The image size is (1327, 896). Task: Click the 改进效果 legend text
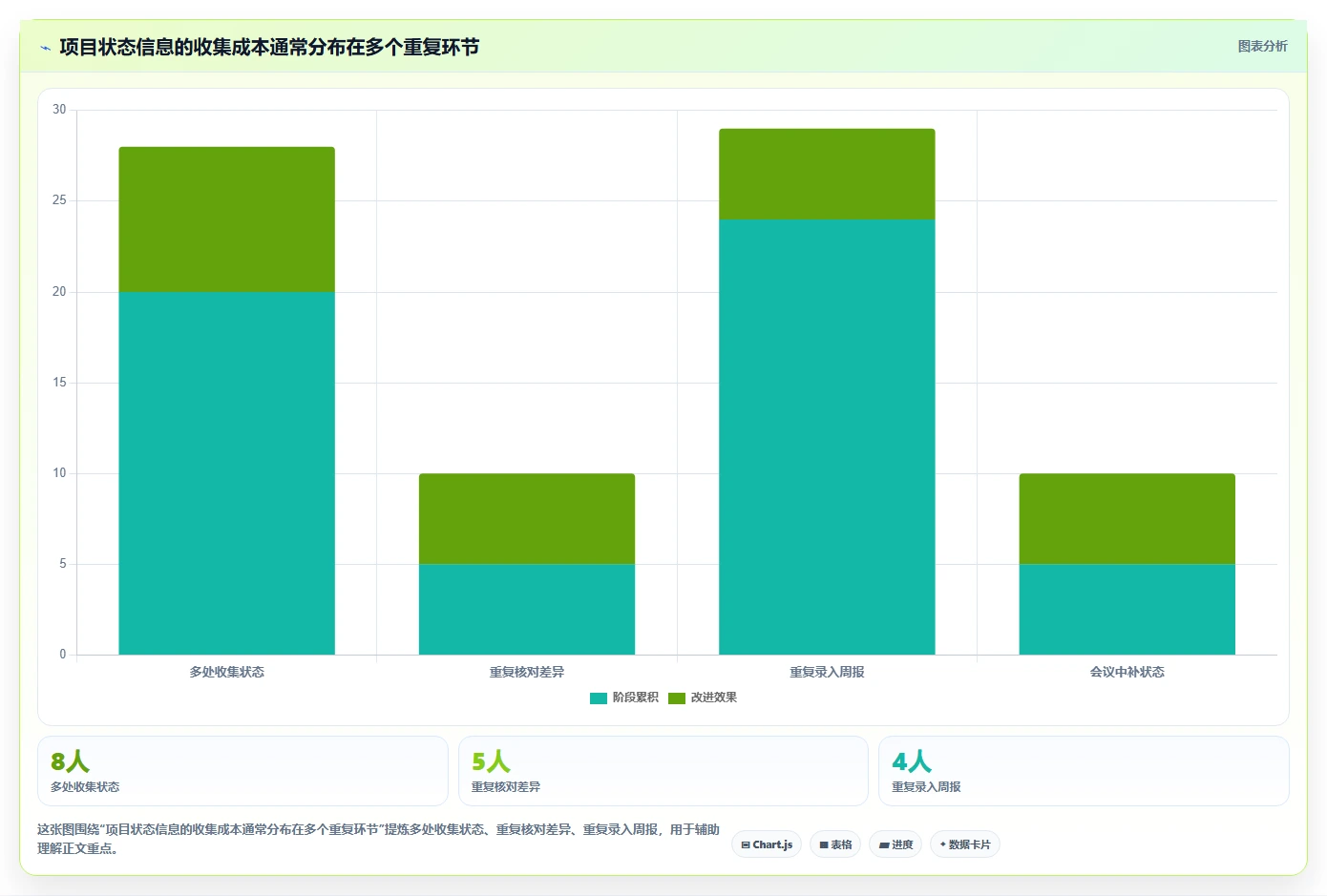pos(714,698)
